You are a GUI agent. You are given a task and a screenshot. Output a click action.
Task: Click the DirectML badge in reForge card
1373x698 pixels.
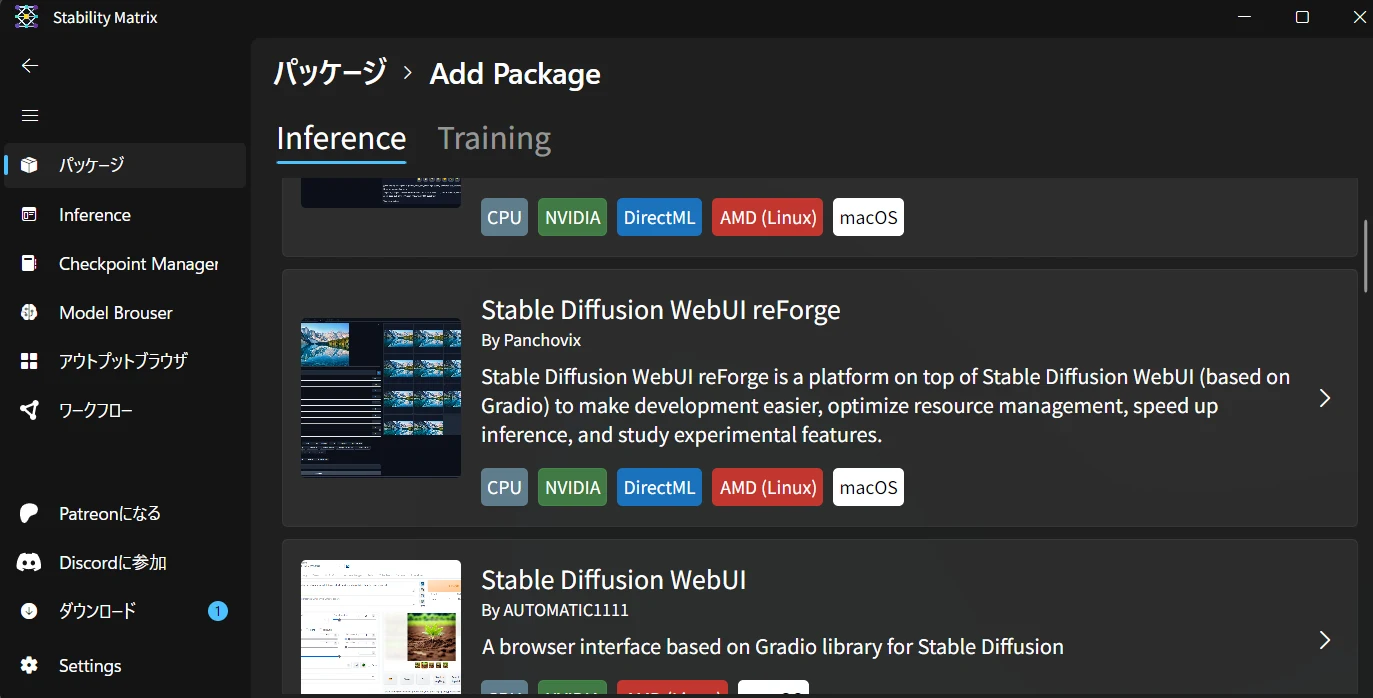pos(659,487)
